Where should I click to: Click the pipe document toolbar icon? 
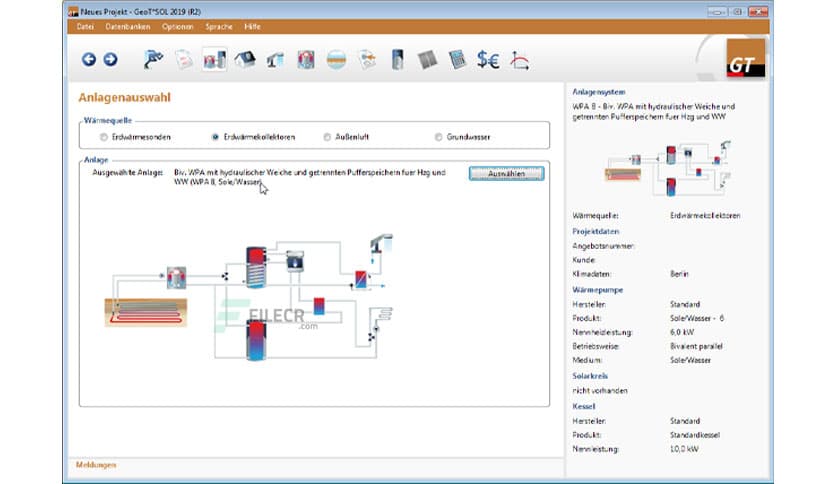tap(367, 60)
